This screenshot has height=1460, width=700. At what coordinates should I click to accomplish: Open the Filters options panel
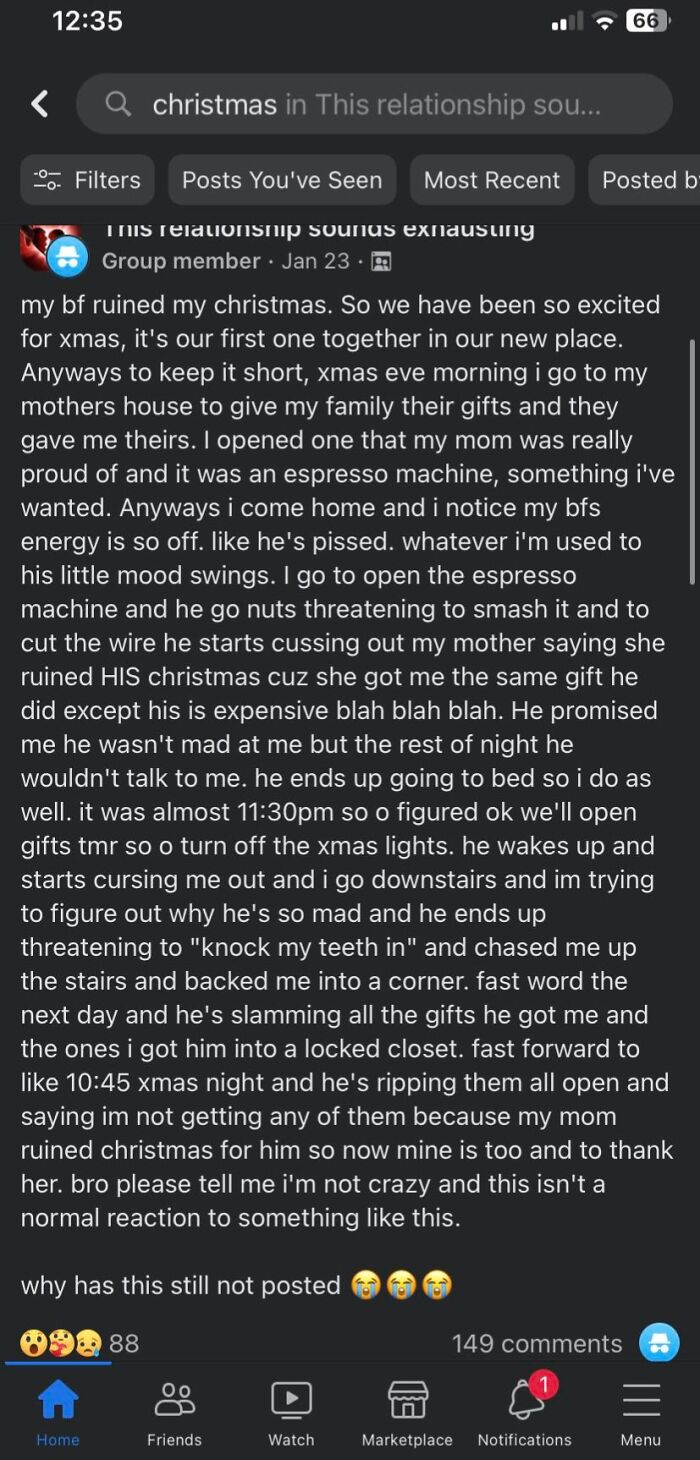coord(87,180)
